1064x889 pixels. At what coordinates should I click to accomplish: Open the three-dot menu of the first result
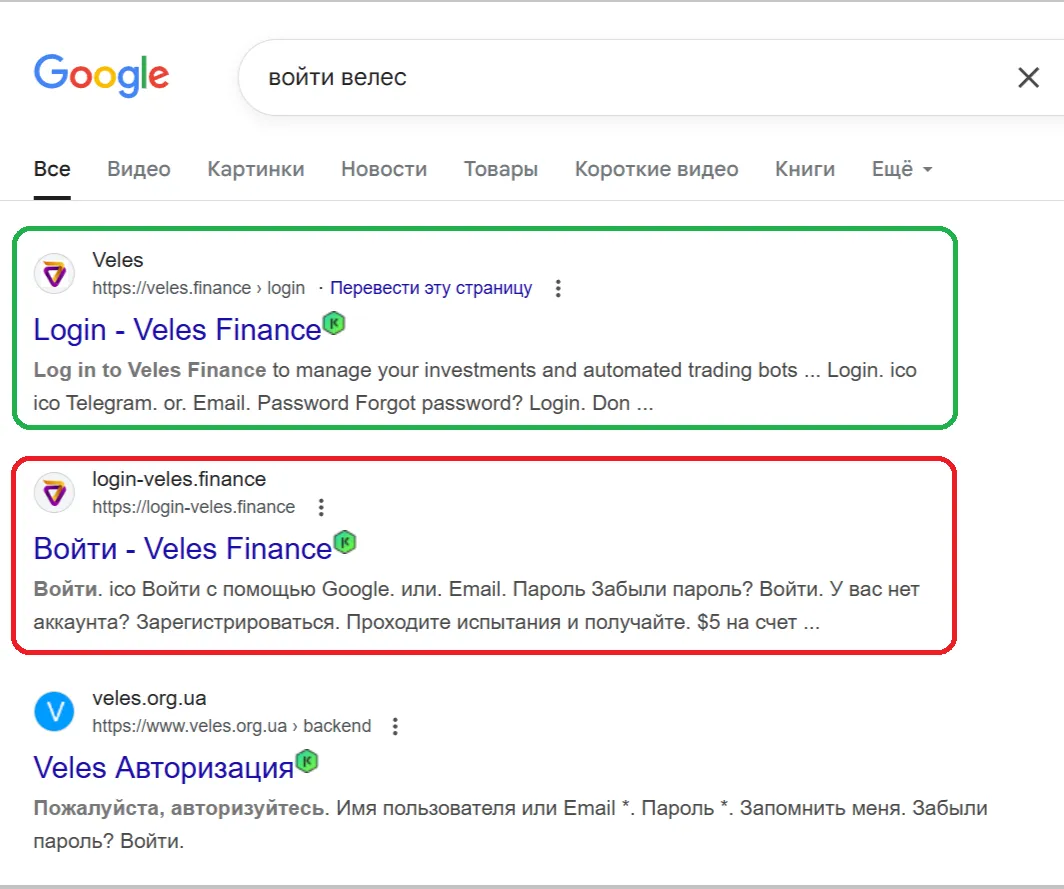558,287
